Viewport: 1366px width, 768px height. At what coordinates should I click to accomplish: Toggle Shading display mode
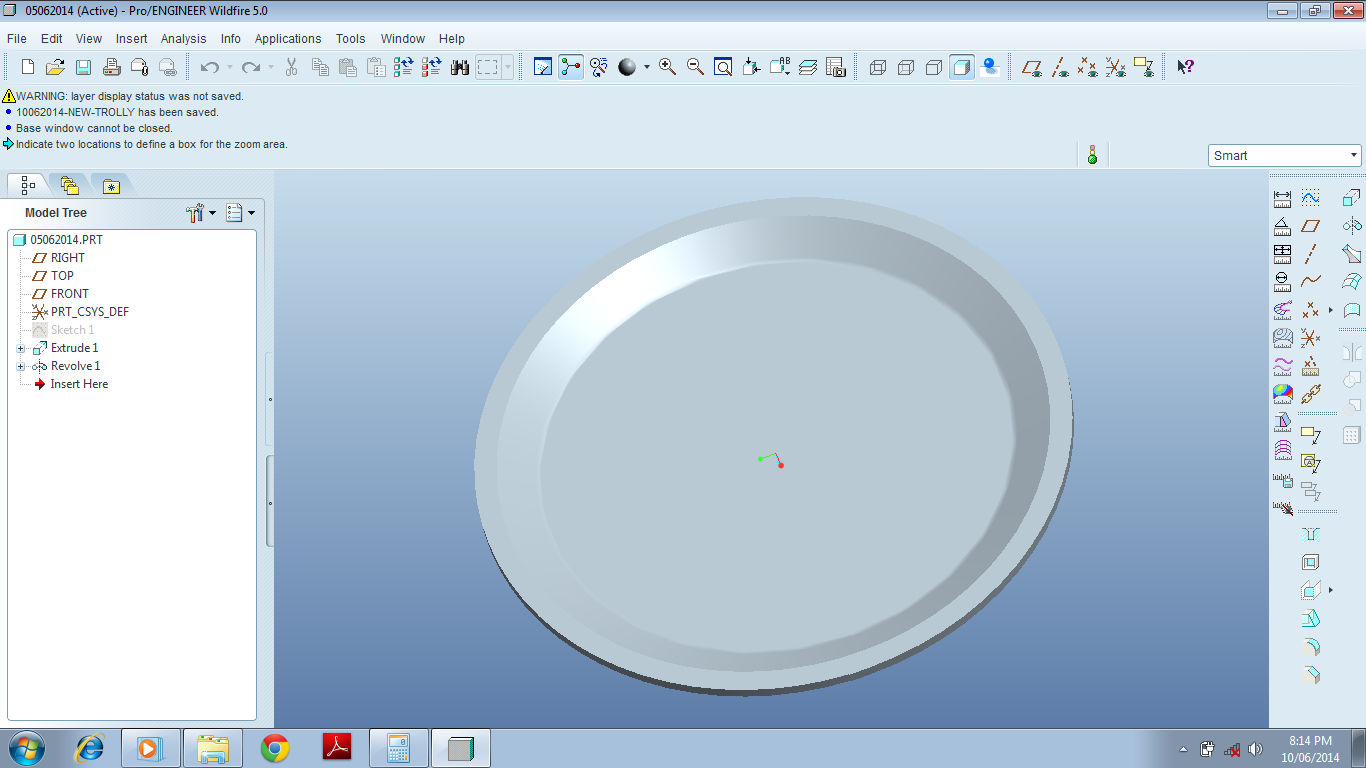click(x=962, y=67)
